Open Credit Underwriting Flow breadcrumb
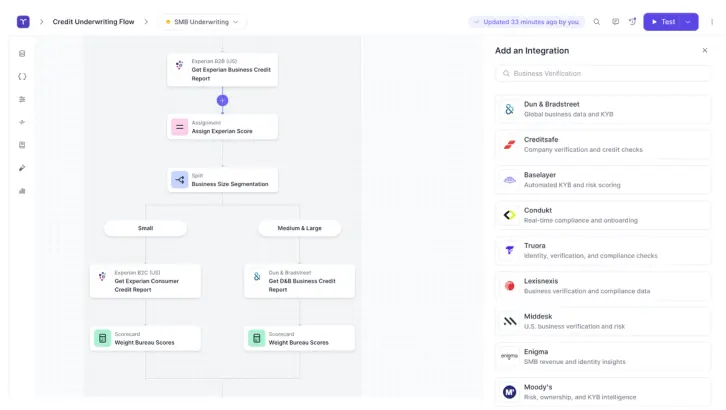Image resolution: width=726 pixels, height=410 pixels. (x=94, y=22)
